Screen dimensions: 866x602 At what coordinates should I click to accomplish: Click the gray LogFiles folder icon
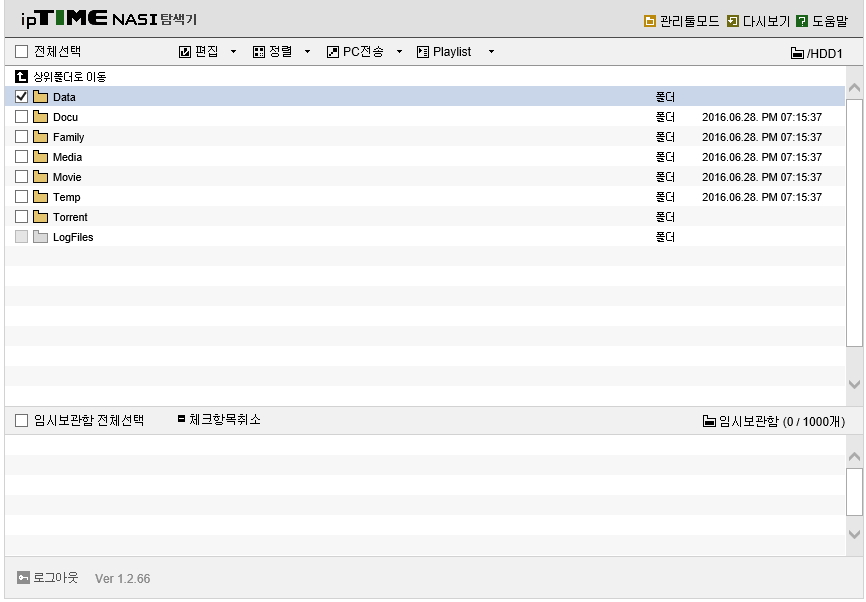[40, 236]
